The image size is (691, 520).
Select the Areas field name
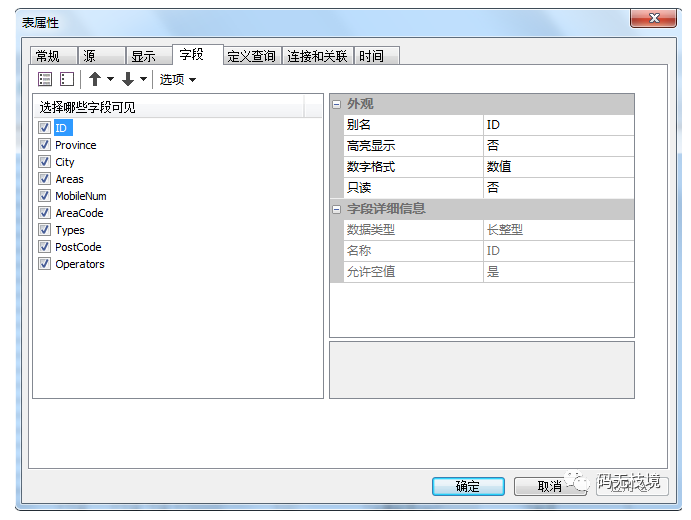(x=69, y=179)
